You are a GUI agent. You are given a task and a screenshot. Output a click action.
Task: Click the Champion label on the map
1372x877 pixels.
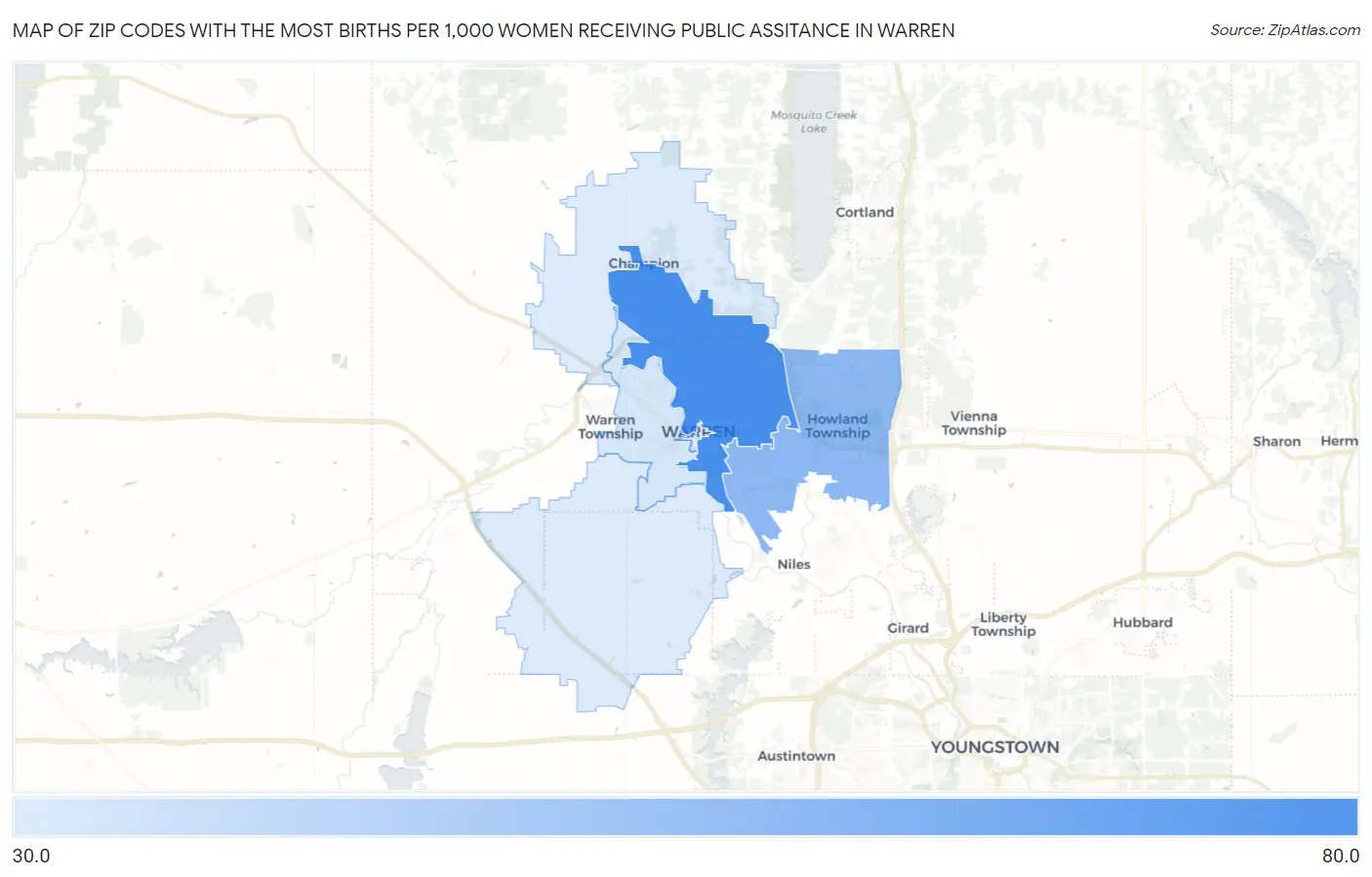click(x=644, y=263)
